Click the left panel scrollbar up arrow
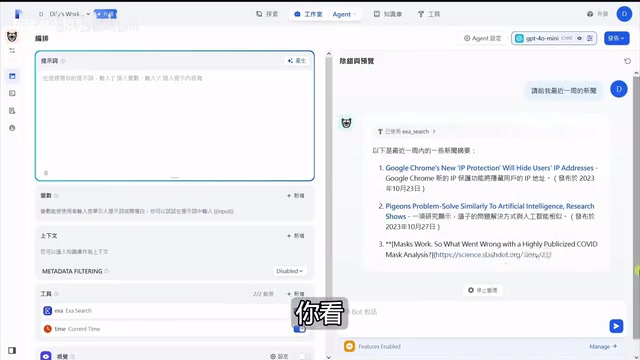This screenshot has width=640, height=360. 329,54
